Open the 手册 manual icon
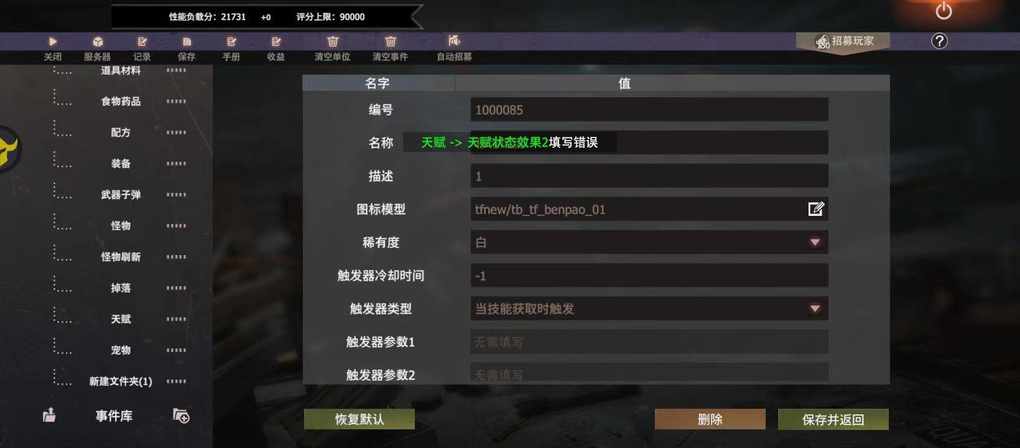Viewport: 1020px width, 448px height. [x=231, y=41]
